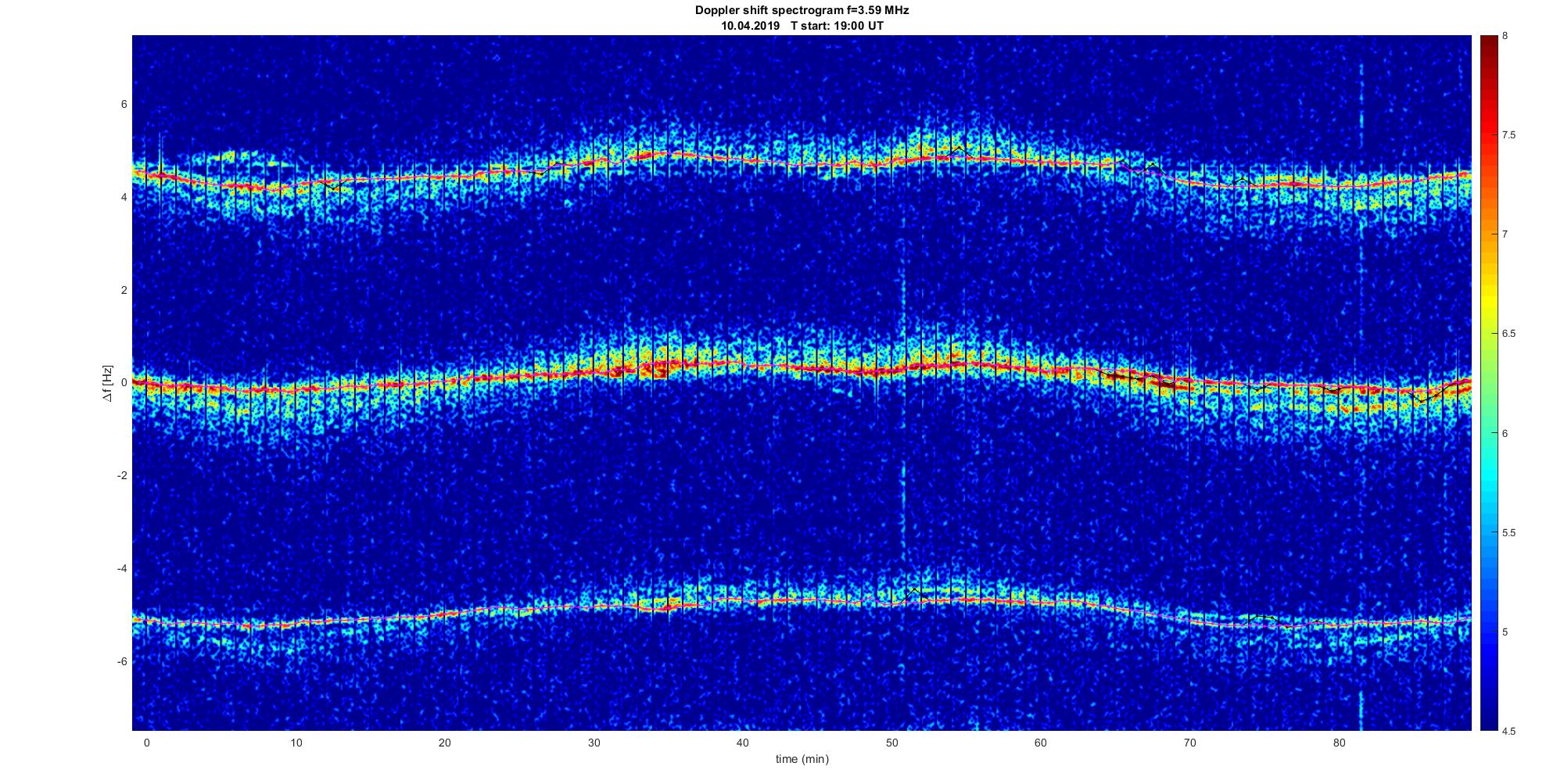Click x-axis tick label 30
Viewport: 1564px width, 784px height.
coord(594,743)
